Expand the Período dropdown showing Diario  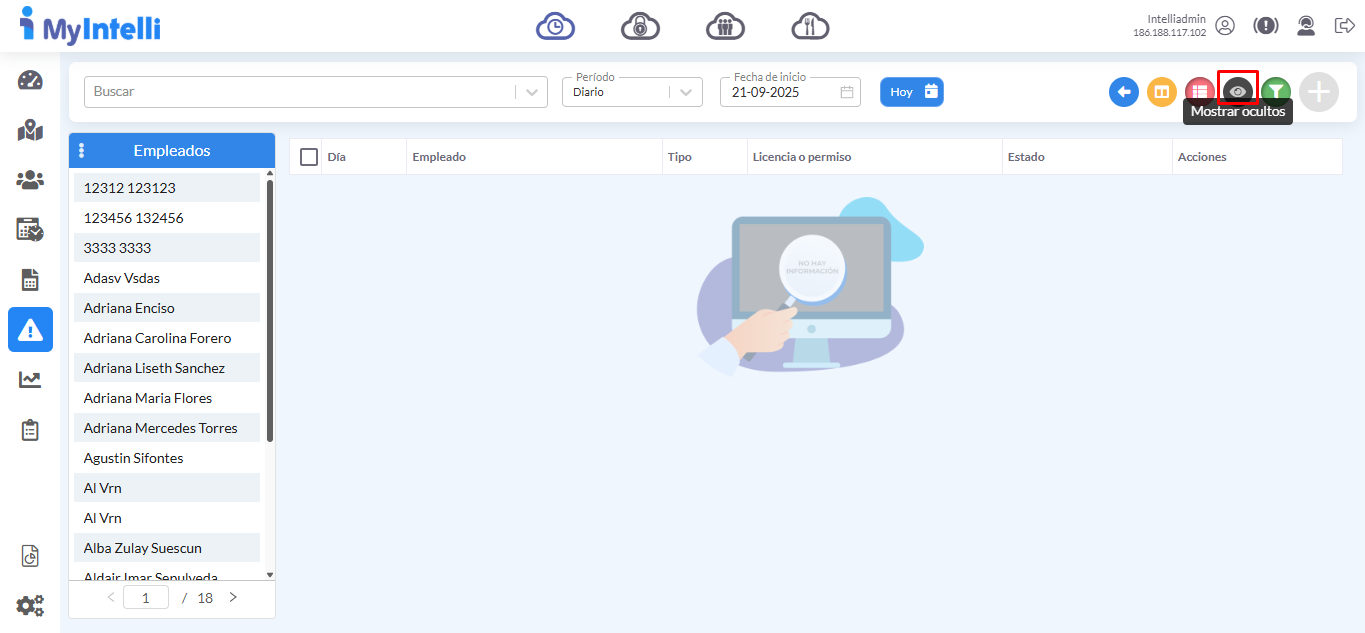[x=685, y=92]
